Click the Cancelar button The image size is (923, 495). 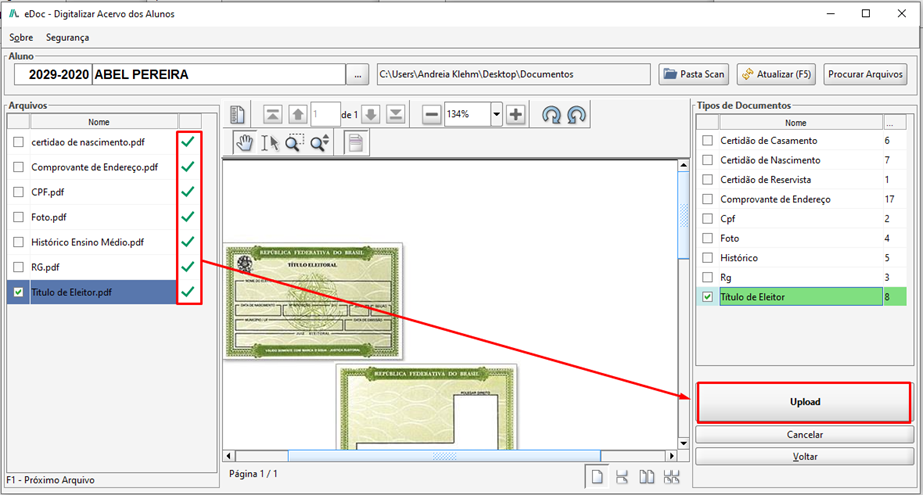click(x=805, y=434)
